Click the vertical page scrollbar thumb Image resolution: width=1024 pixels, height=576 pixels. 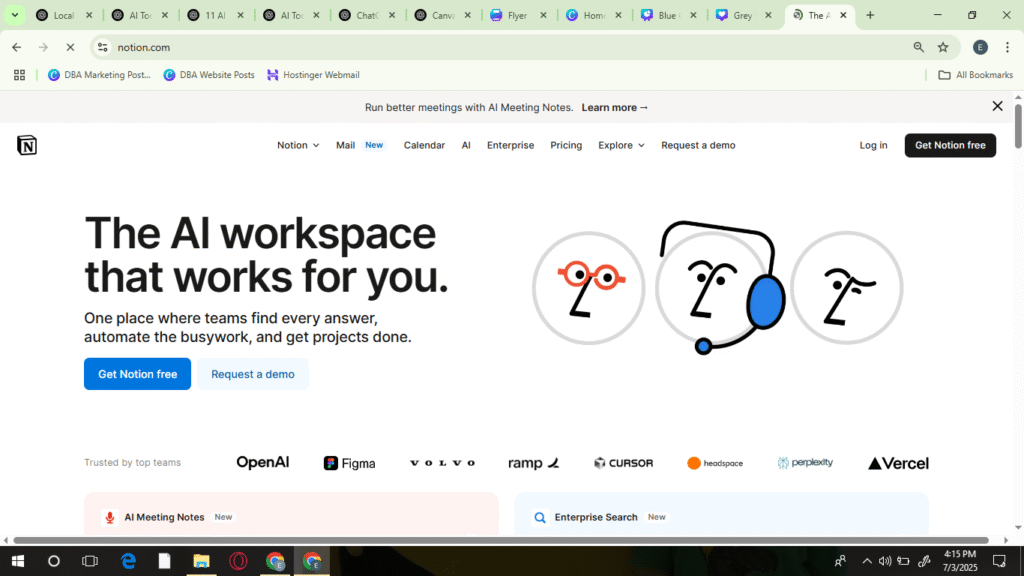[1018, 125]
